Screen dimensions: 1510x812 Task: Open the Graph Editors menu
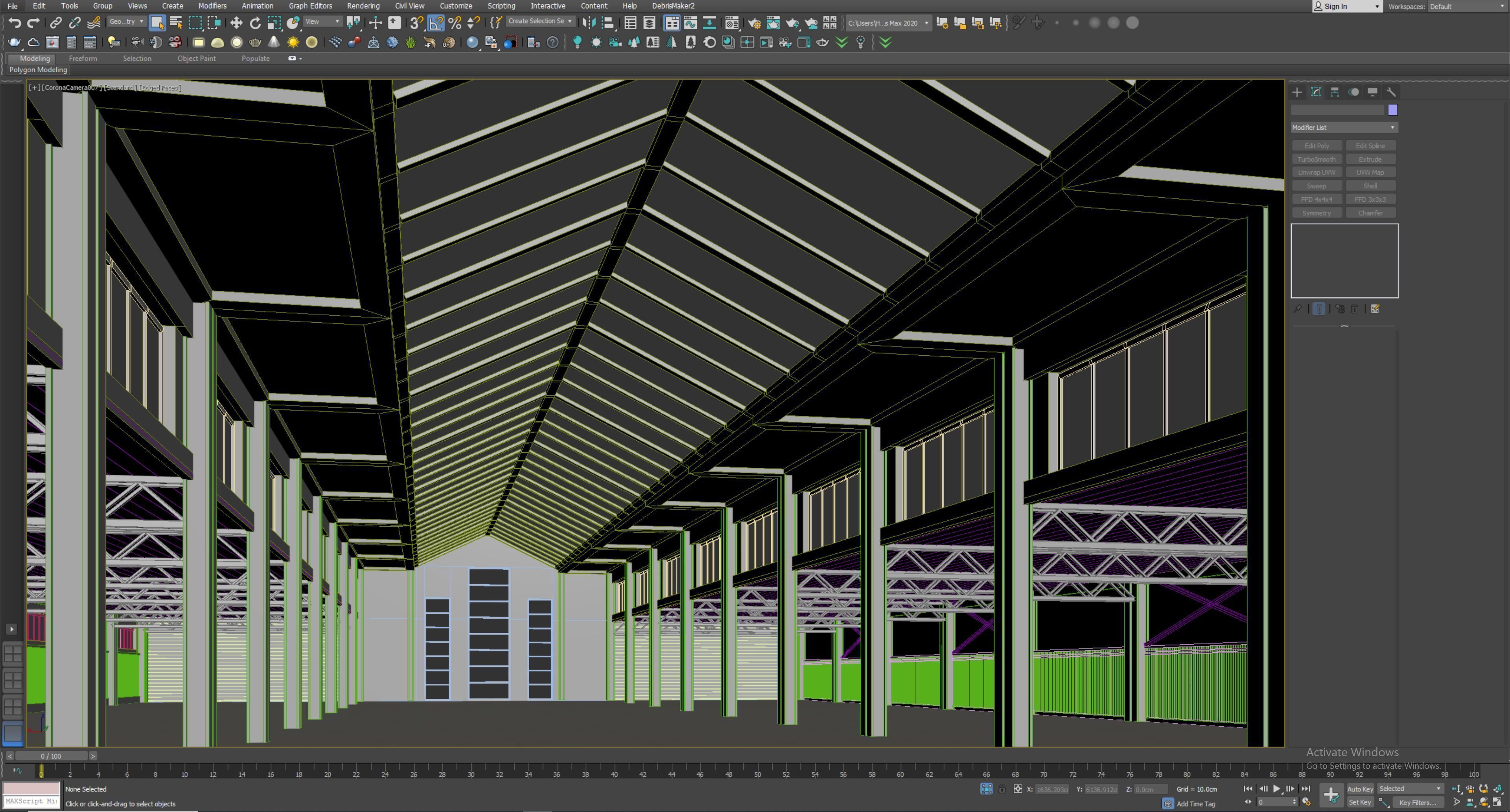[x=310, y=6]
